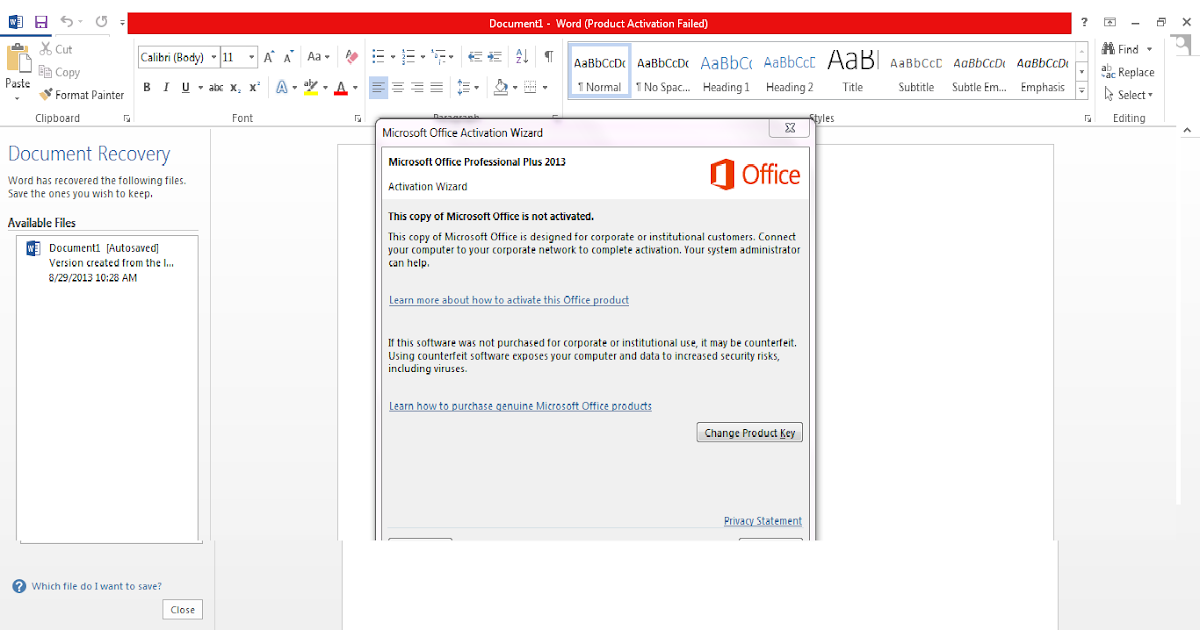1200x630 pixels.
Task: Open Font dialog box launcher
Action: coord(358,119)
